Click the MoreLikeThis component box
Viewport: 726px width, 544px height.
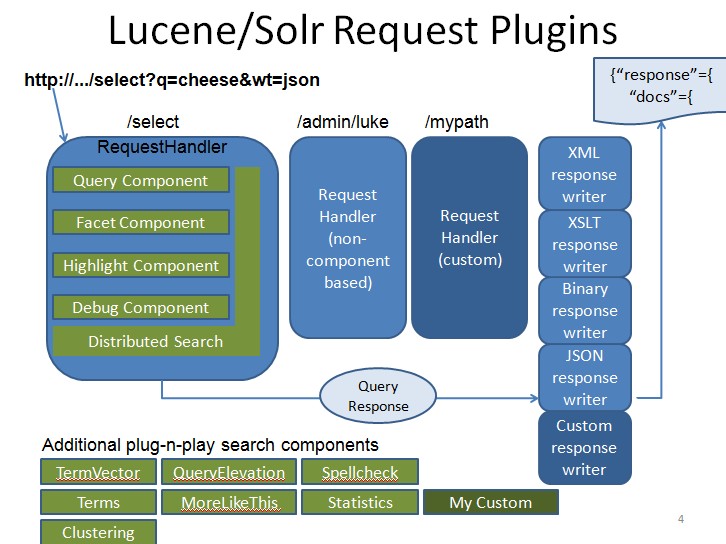pyautogui.click(x=229, y=502)
